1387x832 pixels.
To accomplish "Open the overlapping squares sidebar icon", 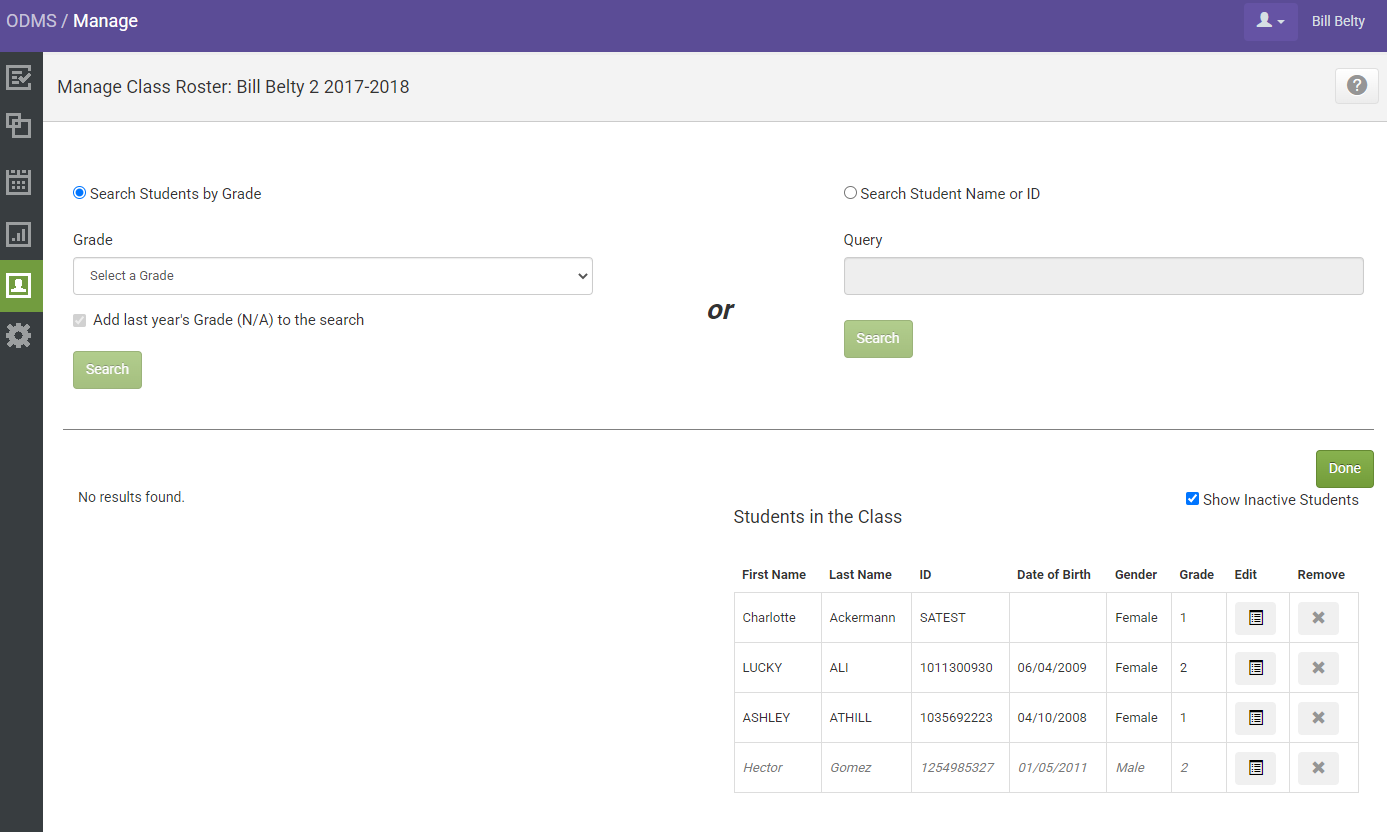I will [x=18, y=125].
